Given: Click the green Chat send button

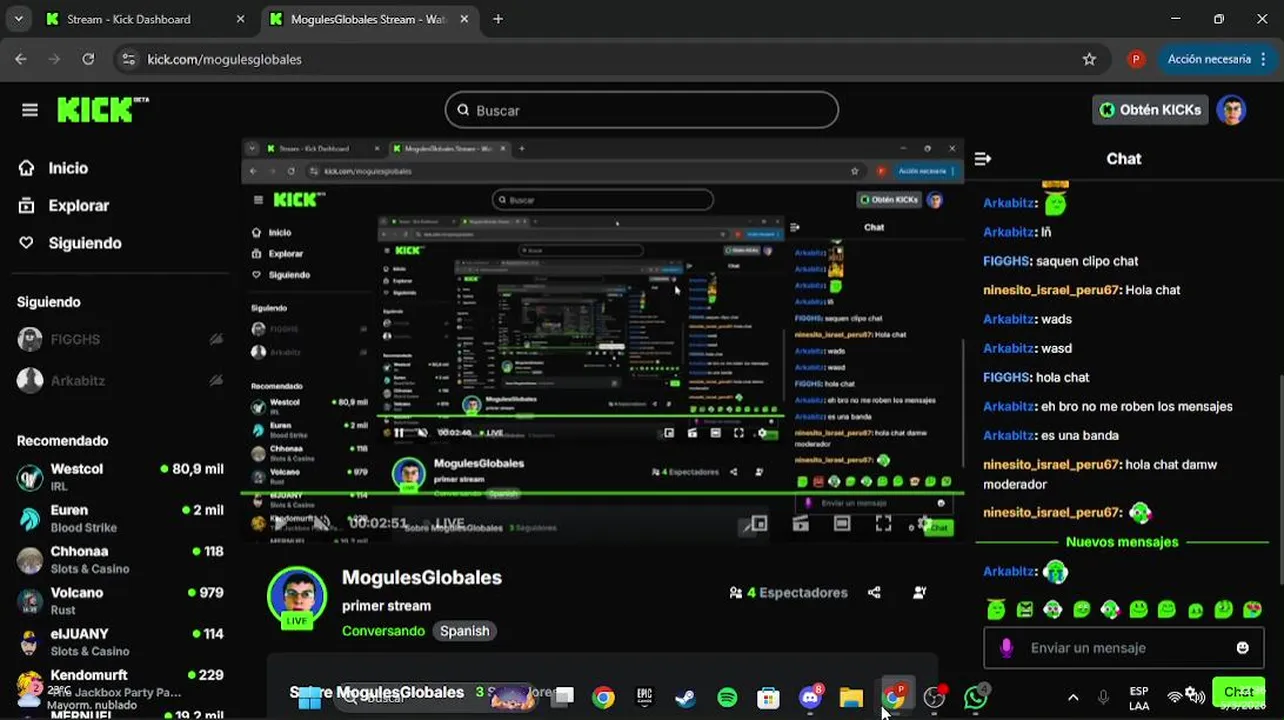Looking at the screenshot, I should click(x=1238, y=691).
